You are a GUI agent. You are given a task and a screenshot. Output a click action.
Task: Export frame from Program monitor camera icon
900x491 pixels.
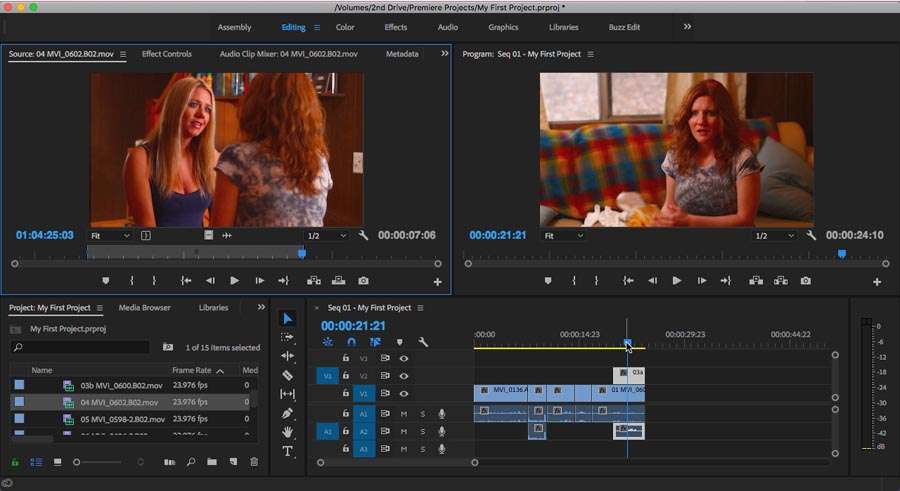(x=806, y=281)
